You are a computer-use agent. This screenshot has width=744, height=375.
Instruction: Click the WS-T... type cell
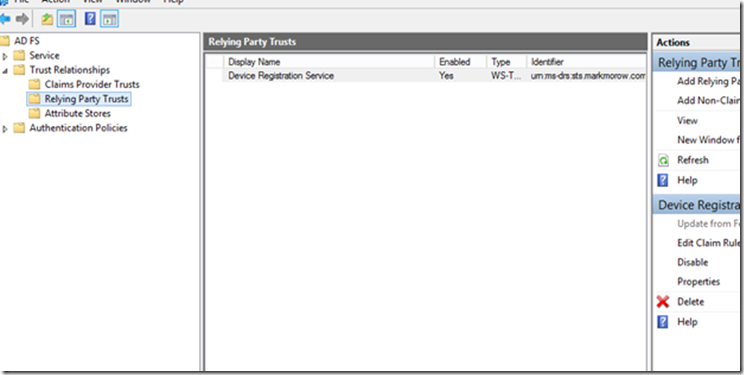[x=506, y=75]
